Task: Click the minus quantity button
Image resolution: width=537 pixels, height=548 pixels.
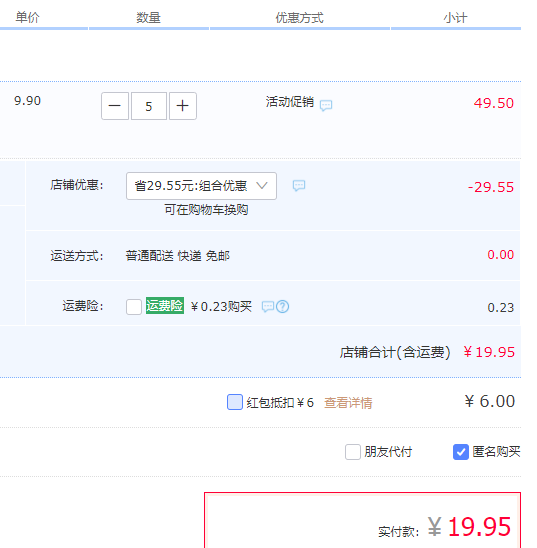Action: [115, 106]
